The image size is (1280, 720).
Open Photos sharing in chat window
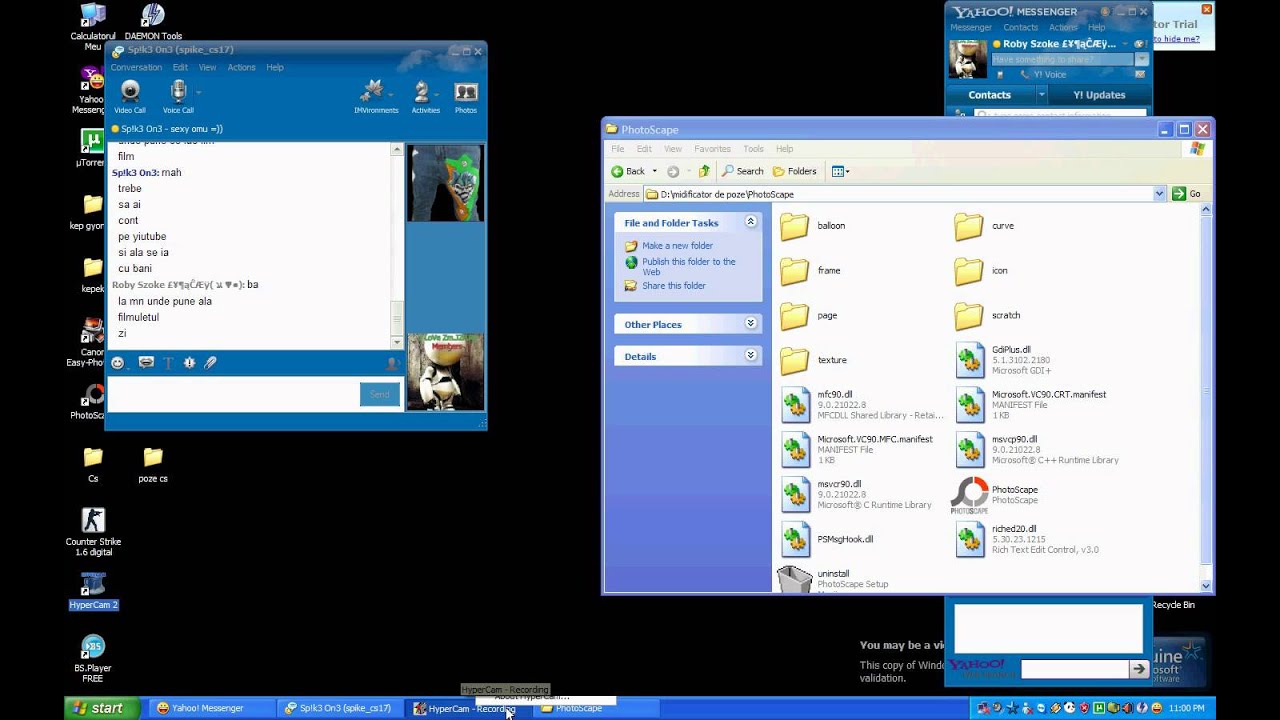pos(466,97)
